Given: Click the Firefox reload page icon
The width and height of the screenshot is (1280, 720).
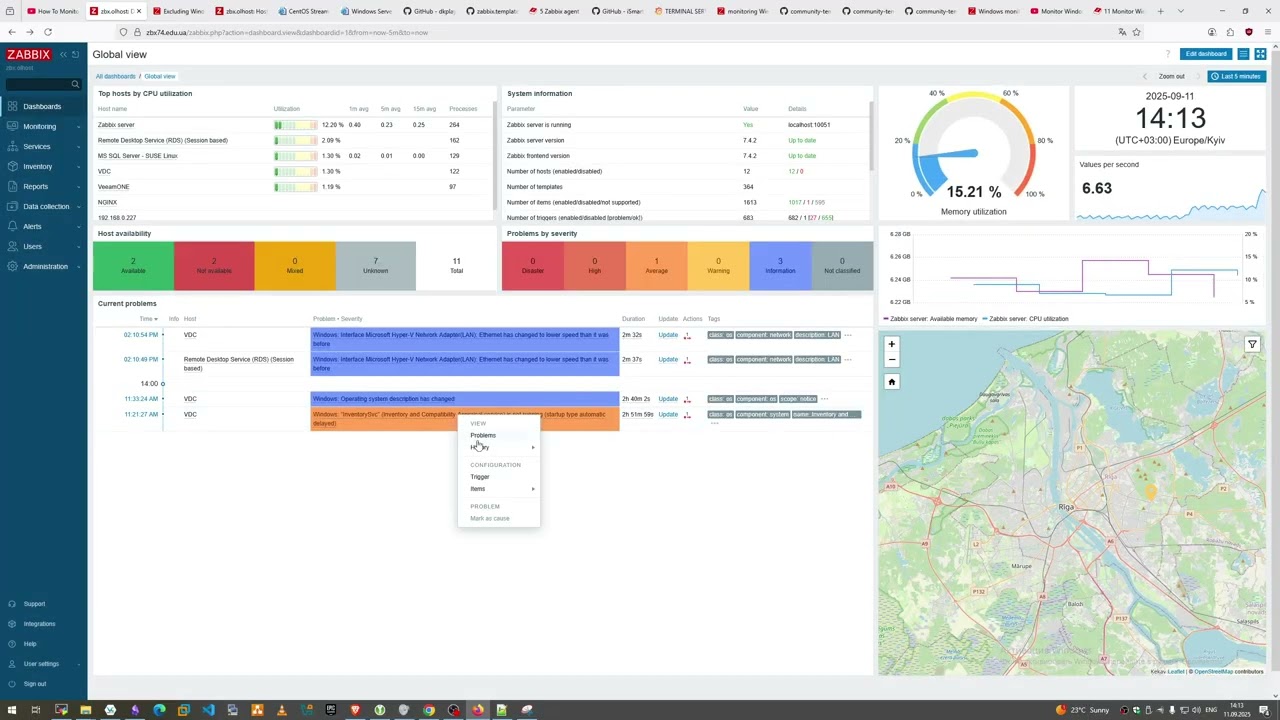Looking at the screenshot, I should (x=47, y=32).
